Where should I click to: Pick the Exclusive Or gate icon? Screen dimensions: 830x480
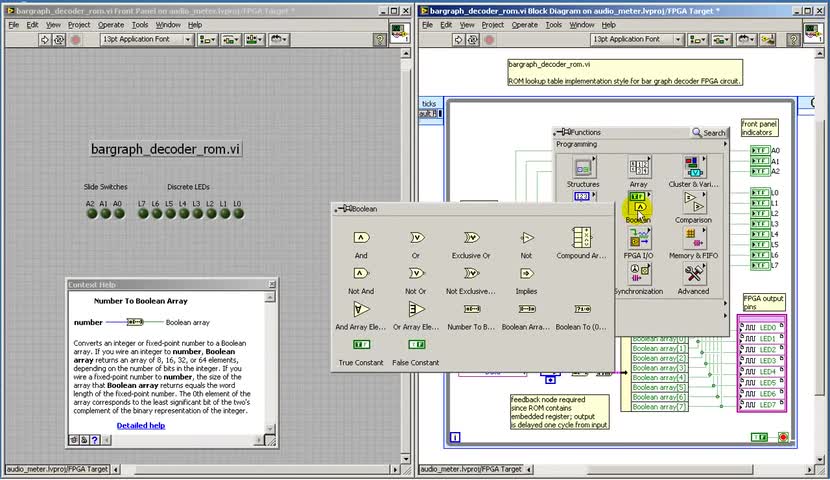click(x=471, y=238)
